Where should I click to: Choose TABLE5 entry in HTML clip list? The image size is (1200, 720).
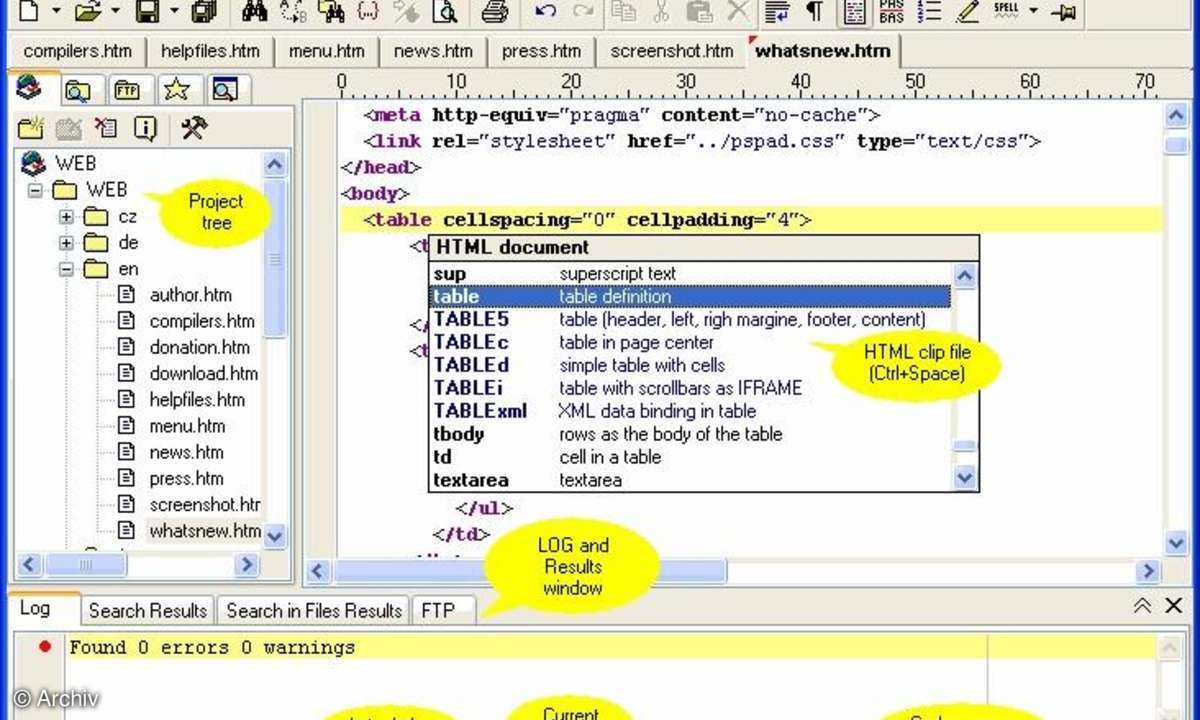690,320
